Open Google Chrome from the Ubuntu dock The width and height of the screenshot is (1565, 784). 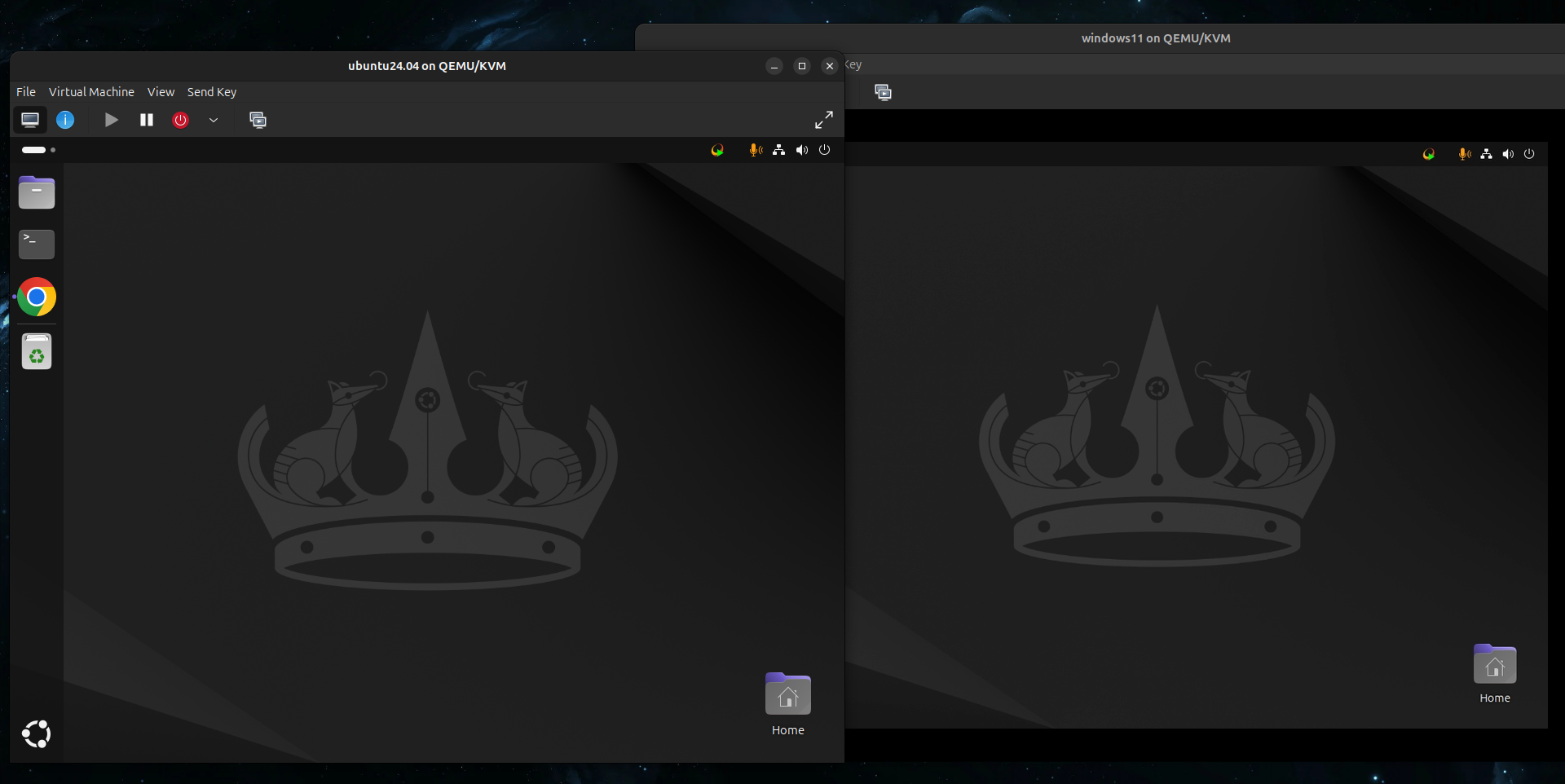click(x=36, y=297)
